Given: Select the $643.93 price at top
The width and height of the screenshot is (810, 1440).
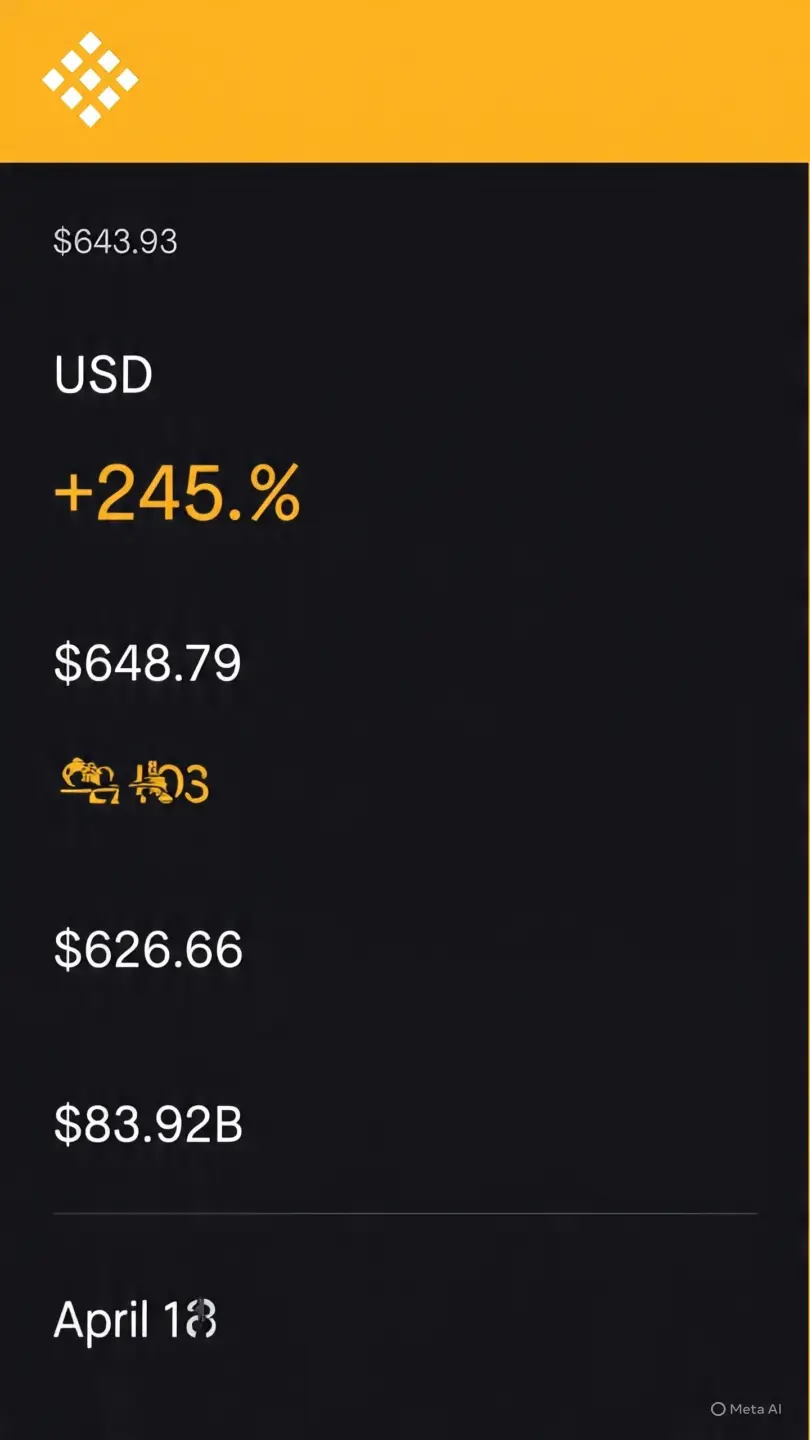Looking at the screenshot, I should (115, 241).
